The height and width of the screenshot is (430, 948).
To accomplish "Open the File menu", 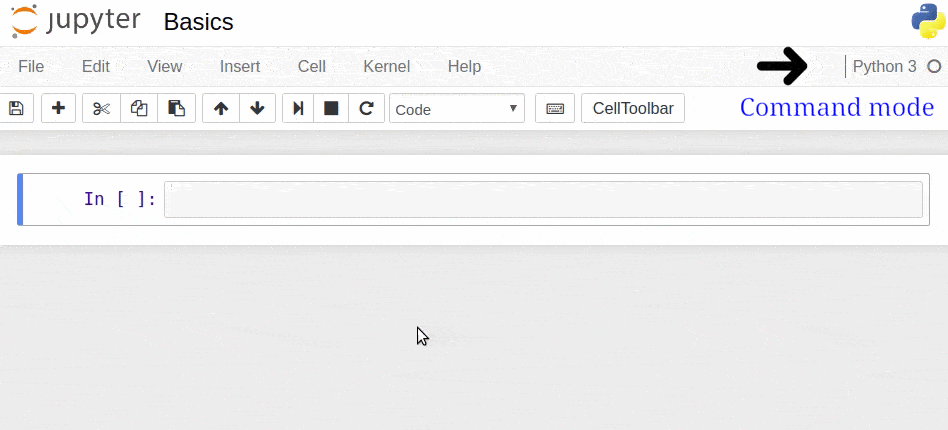I will (x=31, y=66).
